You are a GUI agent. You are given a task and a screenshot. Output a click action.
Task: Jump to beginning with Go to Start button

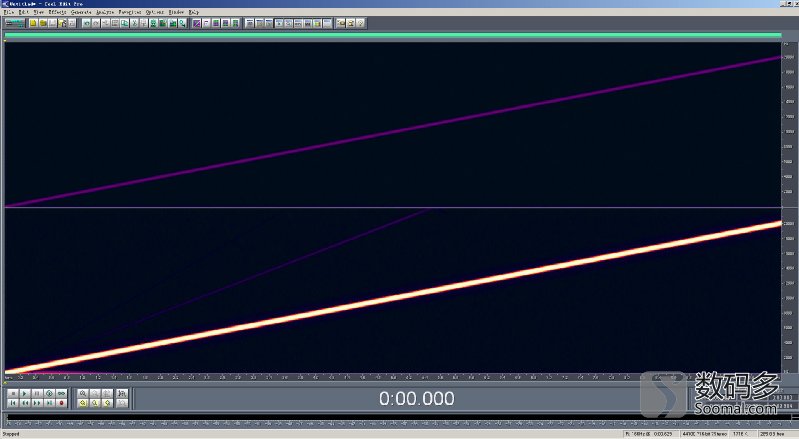tap(14, 403)
